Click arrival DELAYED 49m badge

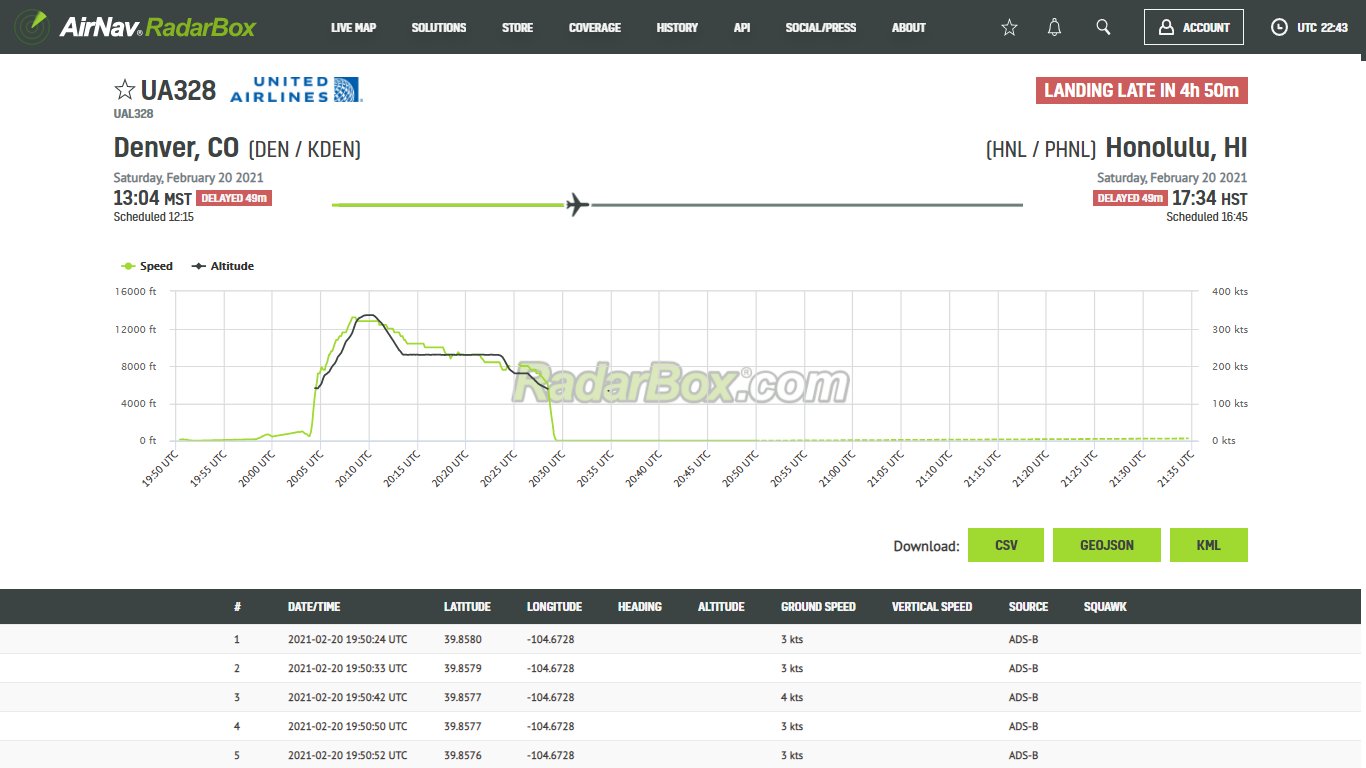pyautogui.click(x=1130, y=198)
